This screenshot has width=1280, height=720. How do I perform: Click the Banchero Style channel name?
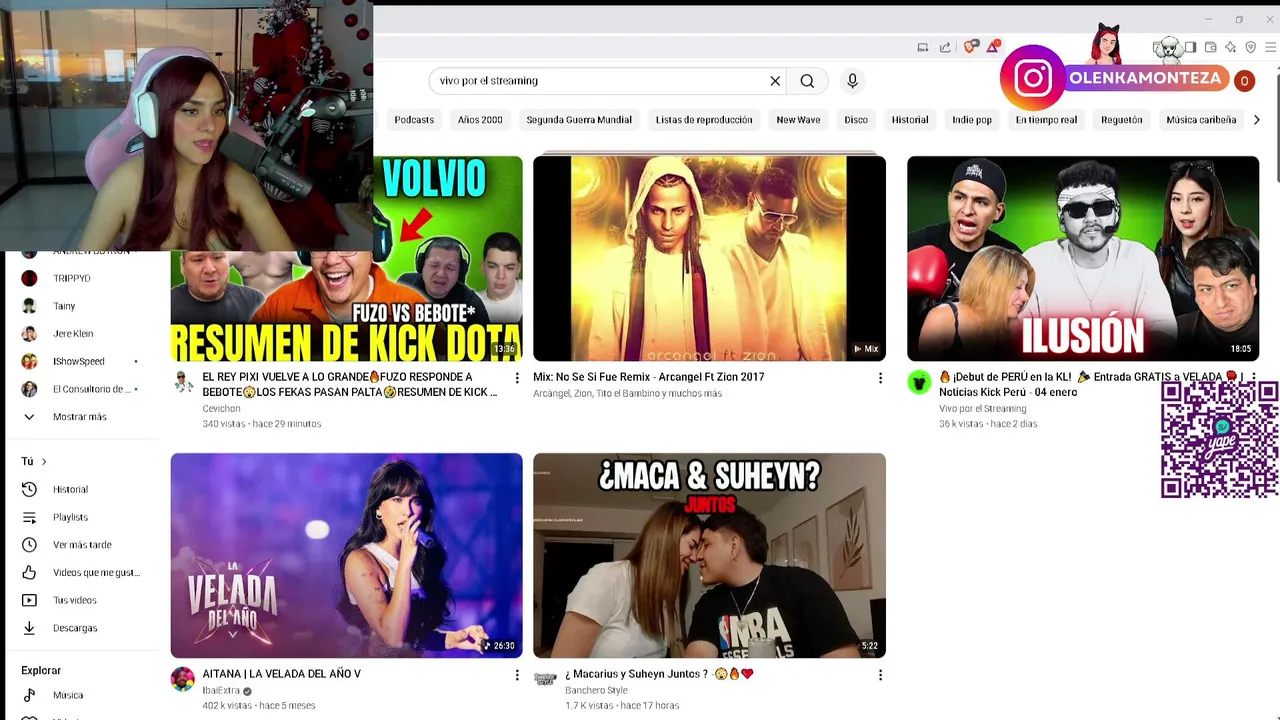(x=596, y=690)
